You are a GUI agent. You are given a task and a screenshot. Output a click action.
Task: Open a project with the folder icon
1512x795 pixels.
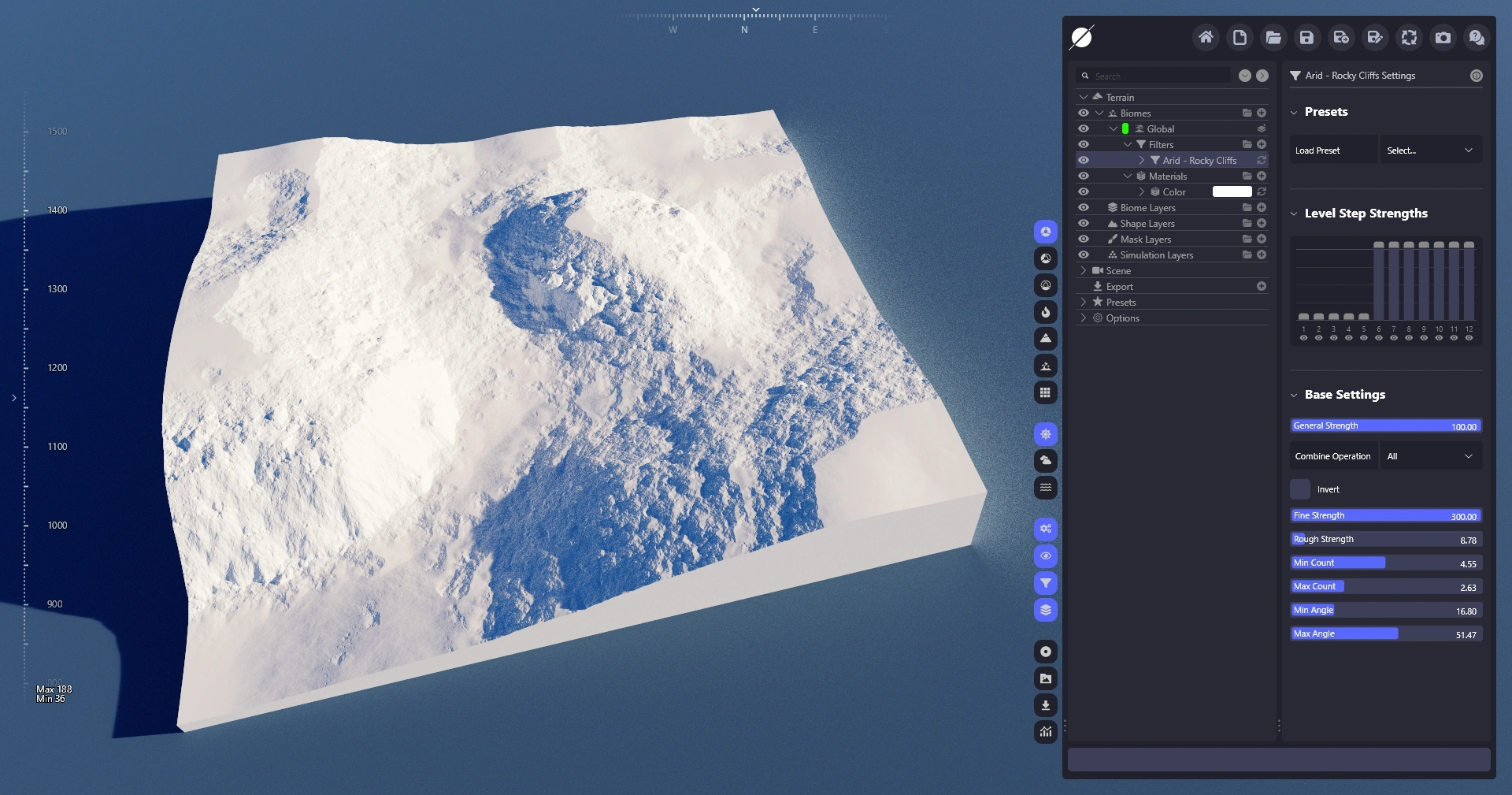coord(1273,37)
